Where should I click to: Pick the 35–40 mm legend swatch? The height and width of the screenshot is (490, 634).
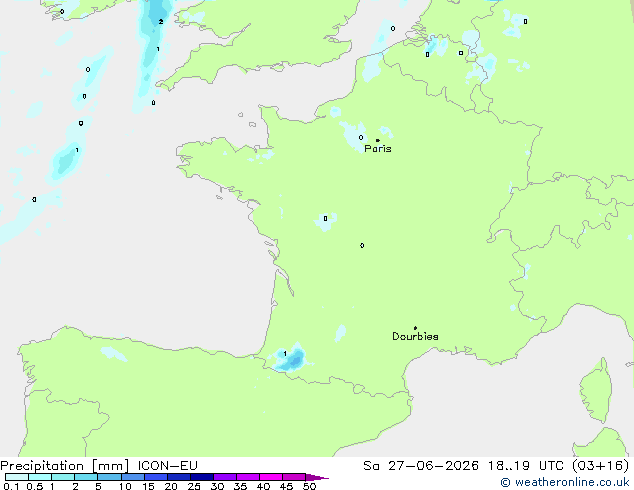(248, 477)
